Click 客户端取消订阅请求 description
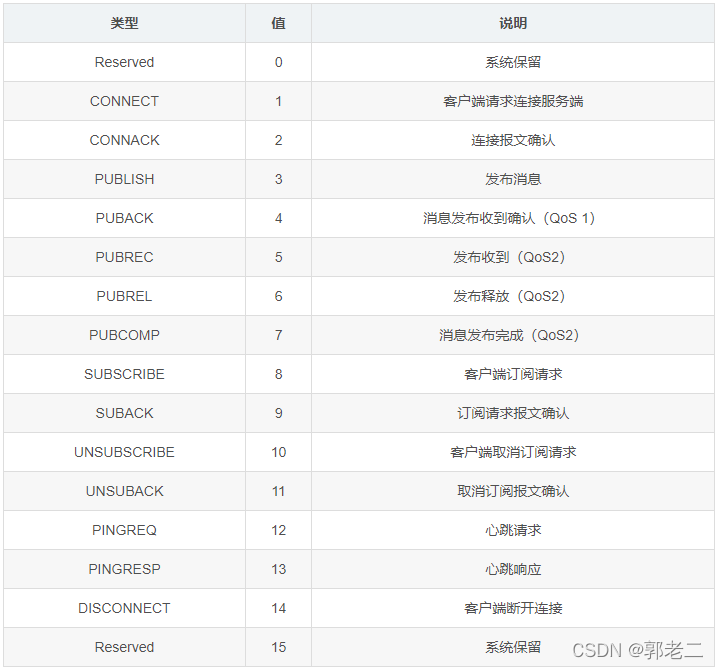This screenshot has width=718, height=669. 513,452
